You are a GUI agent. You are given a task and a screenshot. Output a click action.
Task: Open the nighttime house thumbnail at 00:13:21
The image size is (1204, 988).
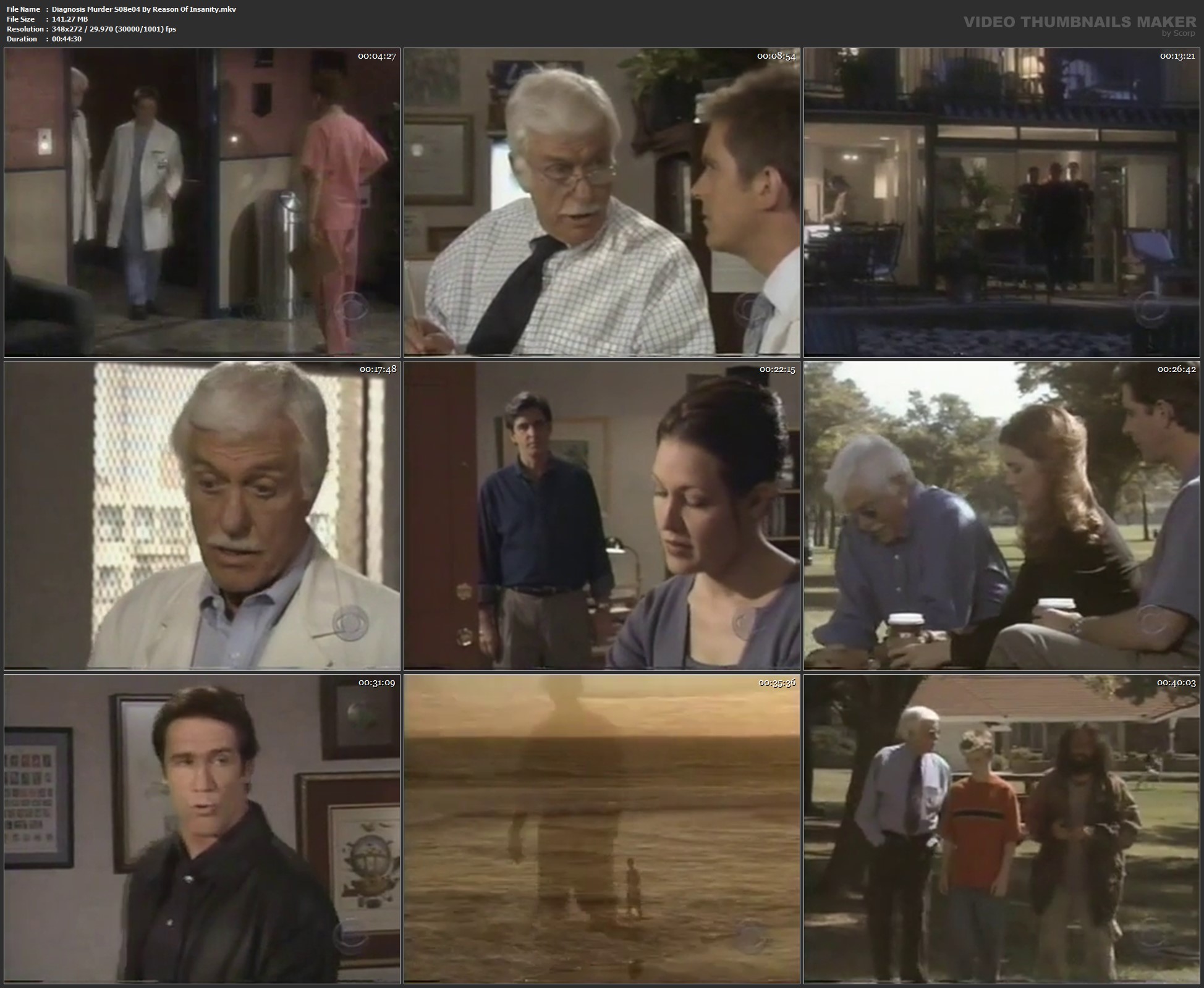(1001, 203)
